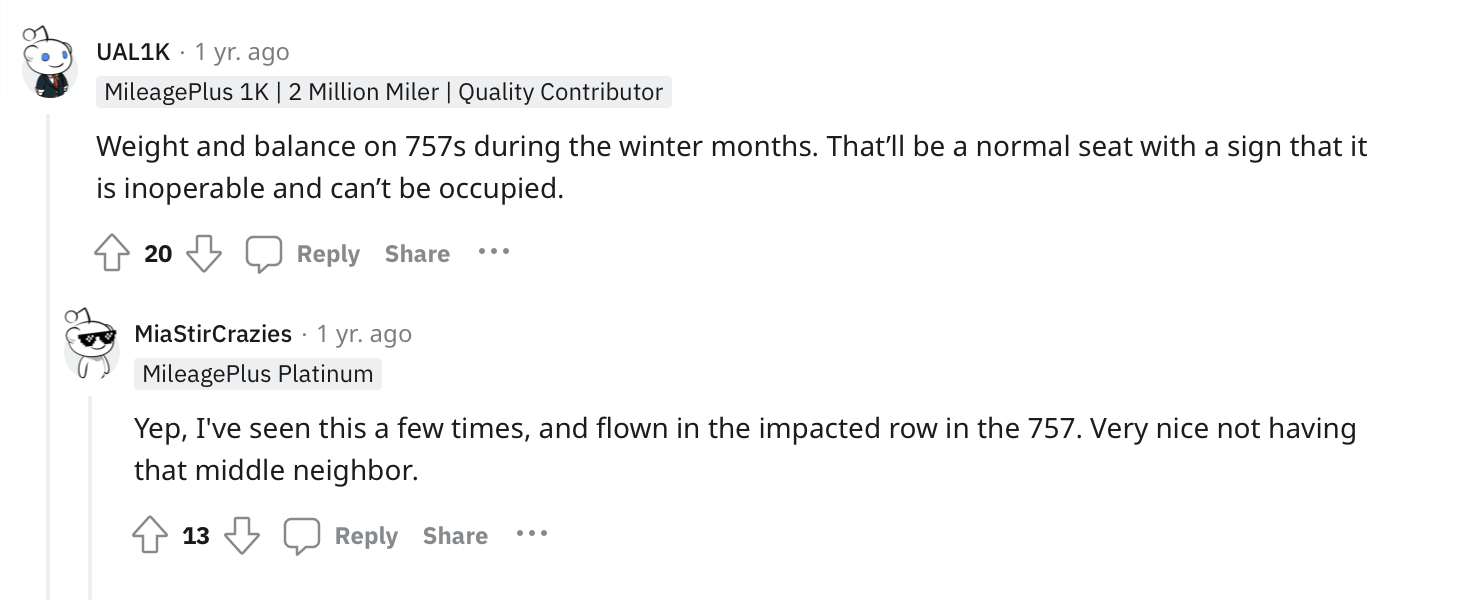1474x600 pixels.
Task: Upvote MiaStirCrazies' reply
Action: pos(149,536)
